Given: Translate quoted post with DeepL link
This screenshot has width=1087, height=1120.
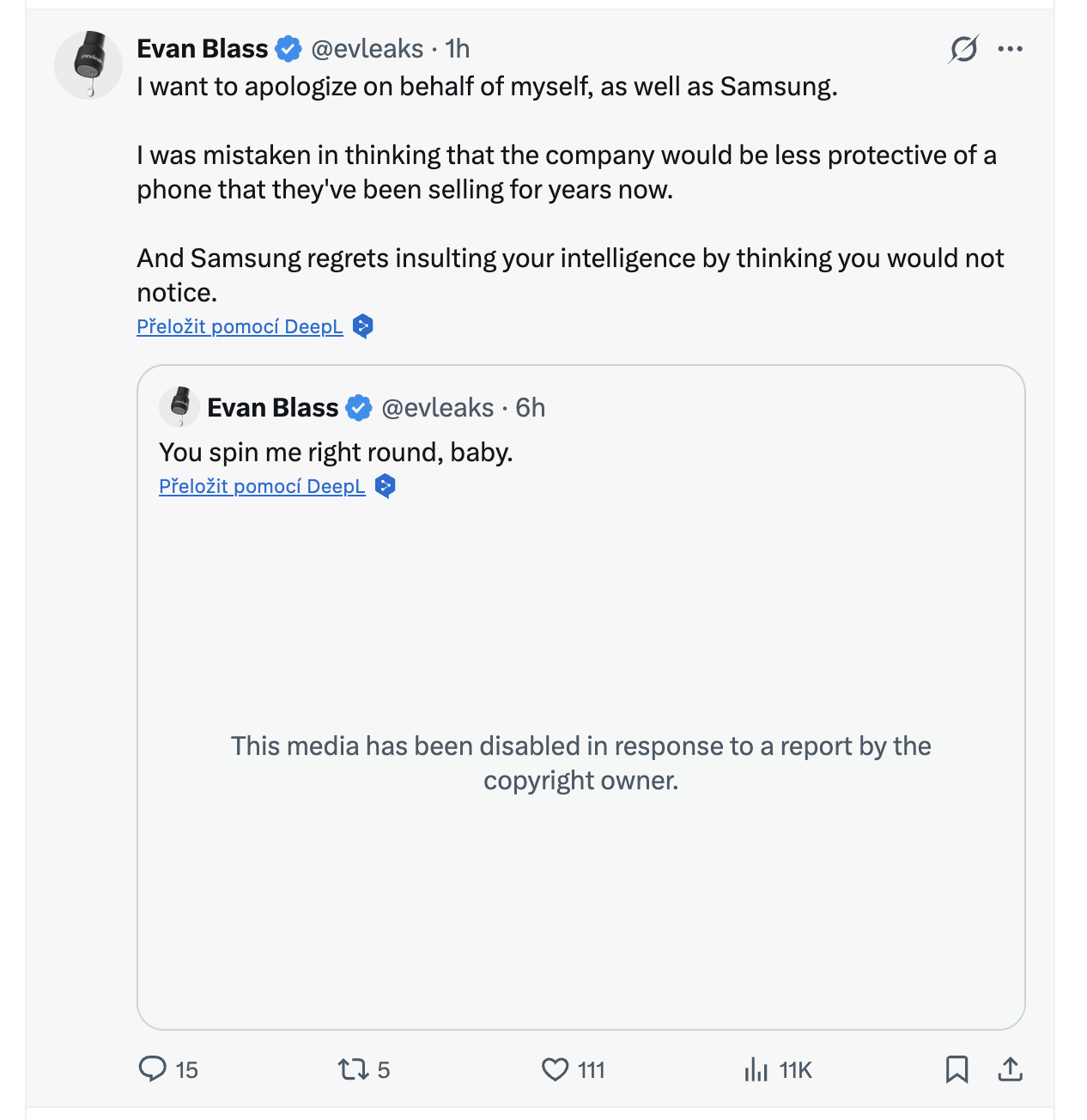Looking at the screenshot, I should [262, 487].
